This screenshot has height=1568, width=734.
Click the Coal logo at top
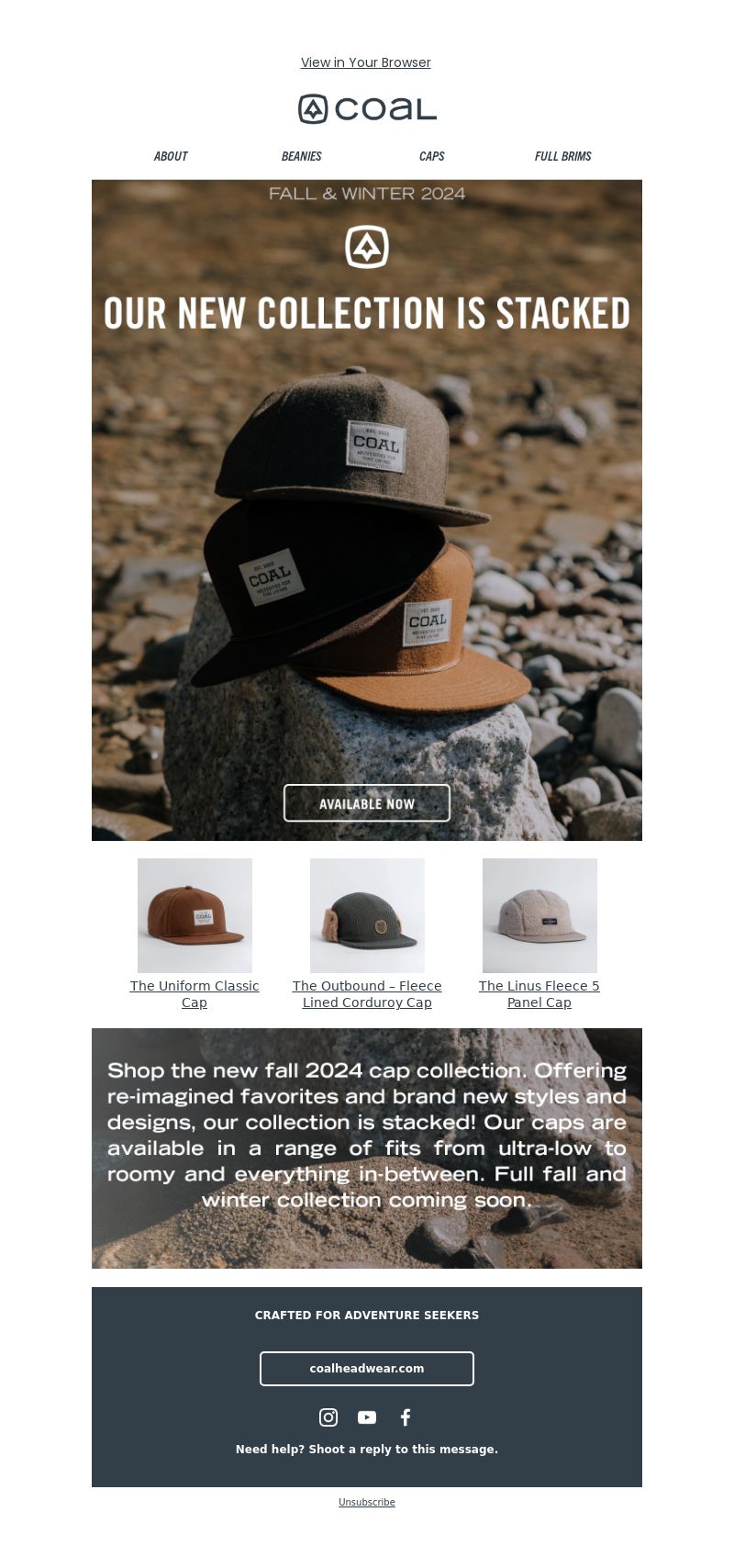[x=367, y=109]
